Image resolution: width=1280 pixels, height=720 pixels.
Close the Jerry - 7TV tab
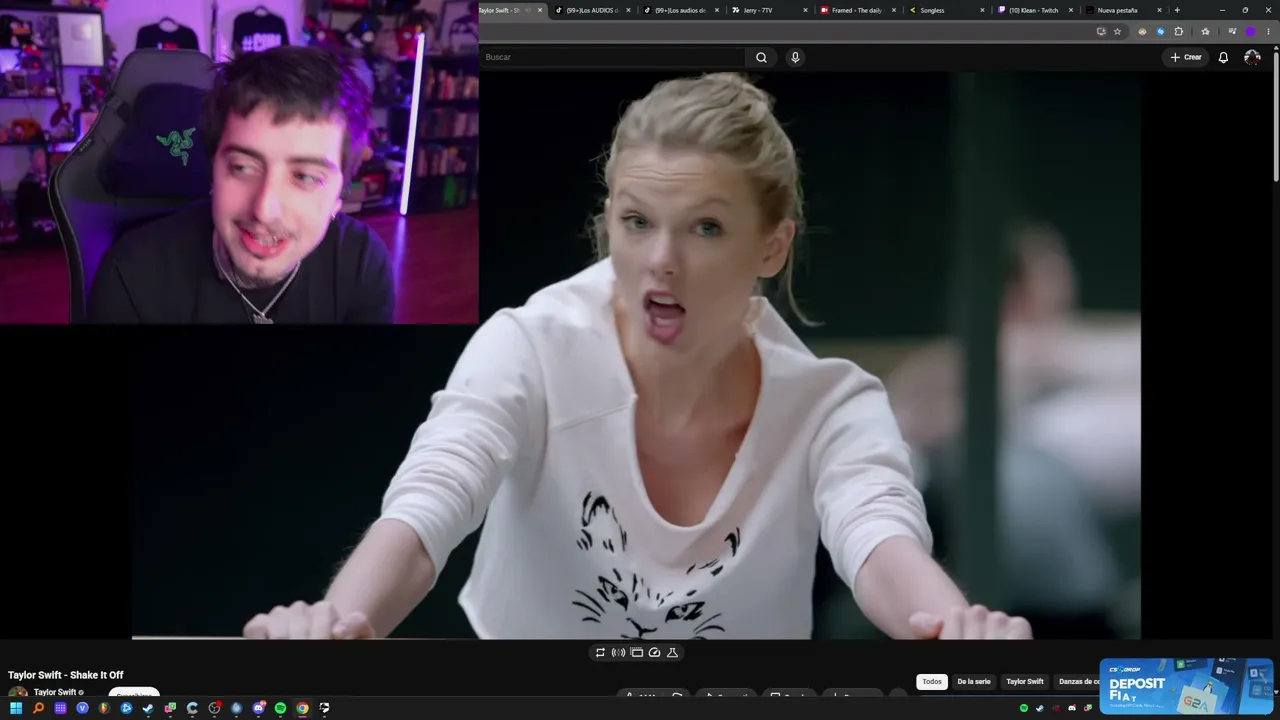[x=805, y=10]
